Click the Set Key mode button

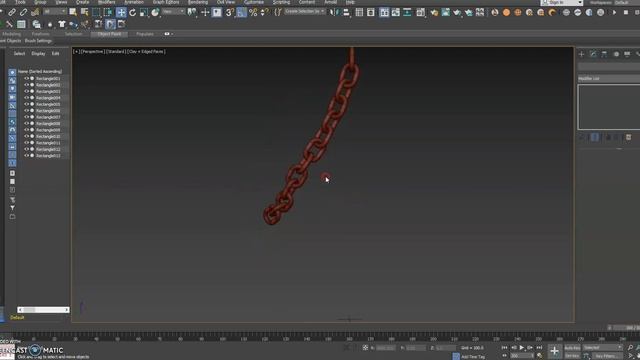click(x=572, y=356)
